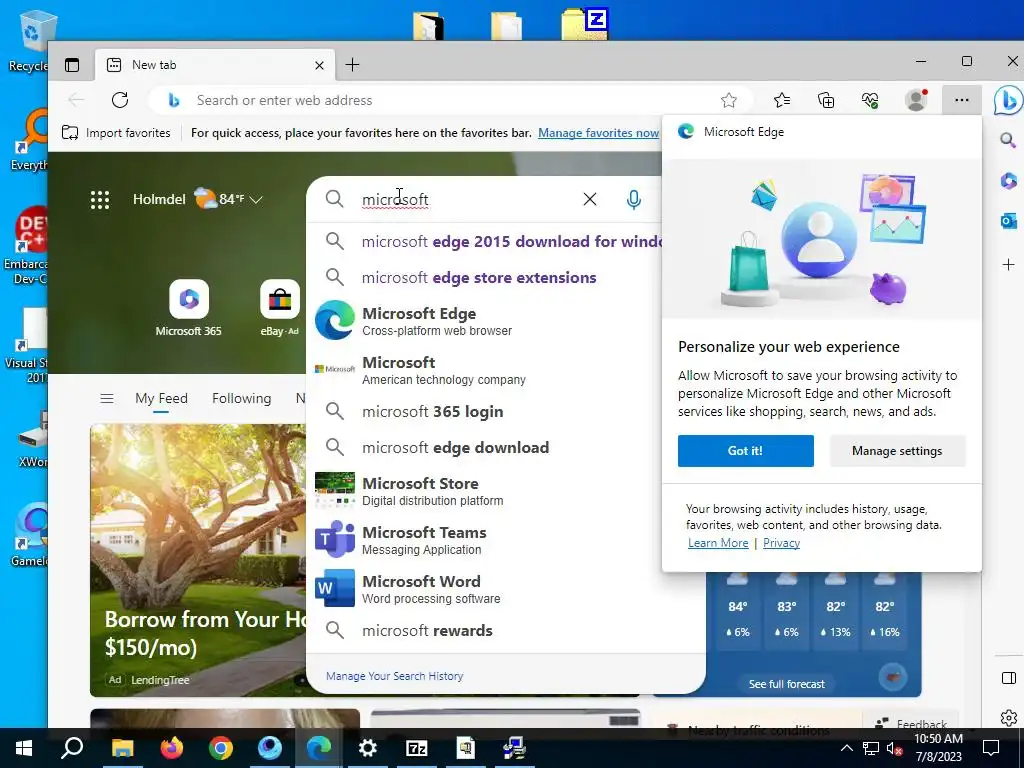Open the app launcher grid icon
Viewport: 1024px width, 768px height.
click(100, 200)
